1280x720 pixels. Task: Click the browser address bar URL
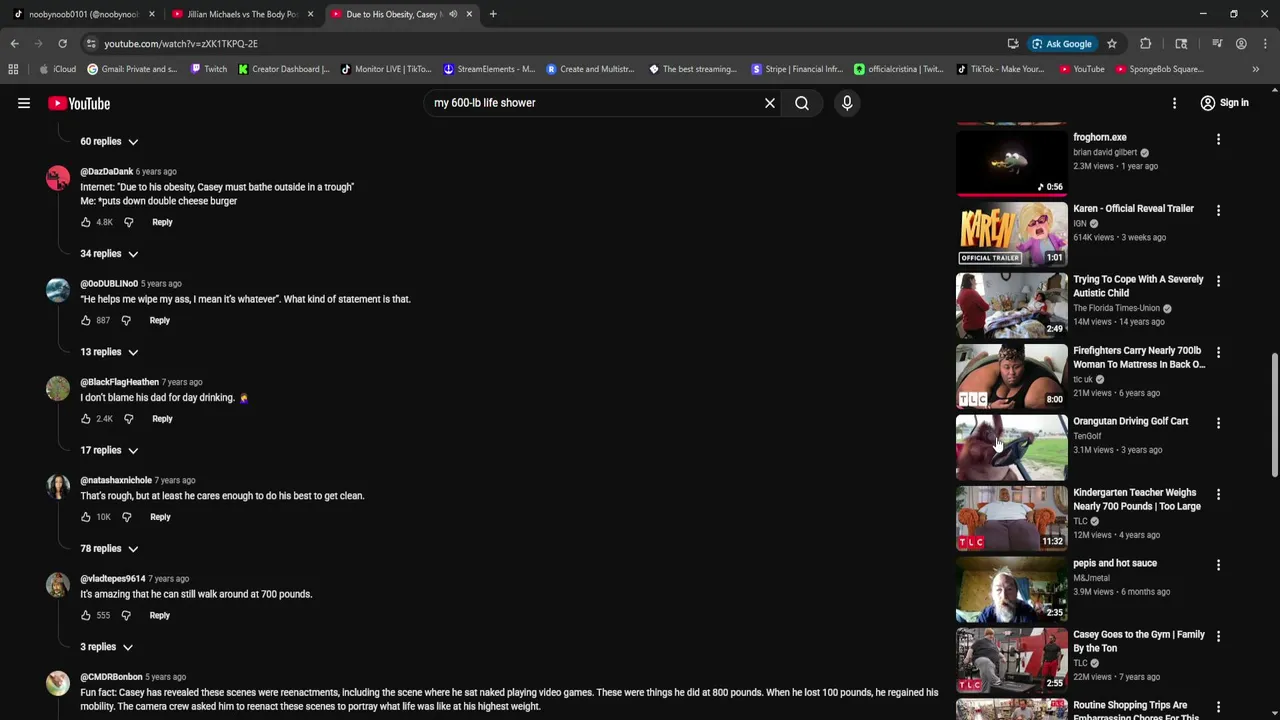181,44
